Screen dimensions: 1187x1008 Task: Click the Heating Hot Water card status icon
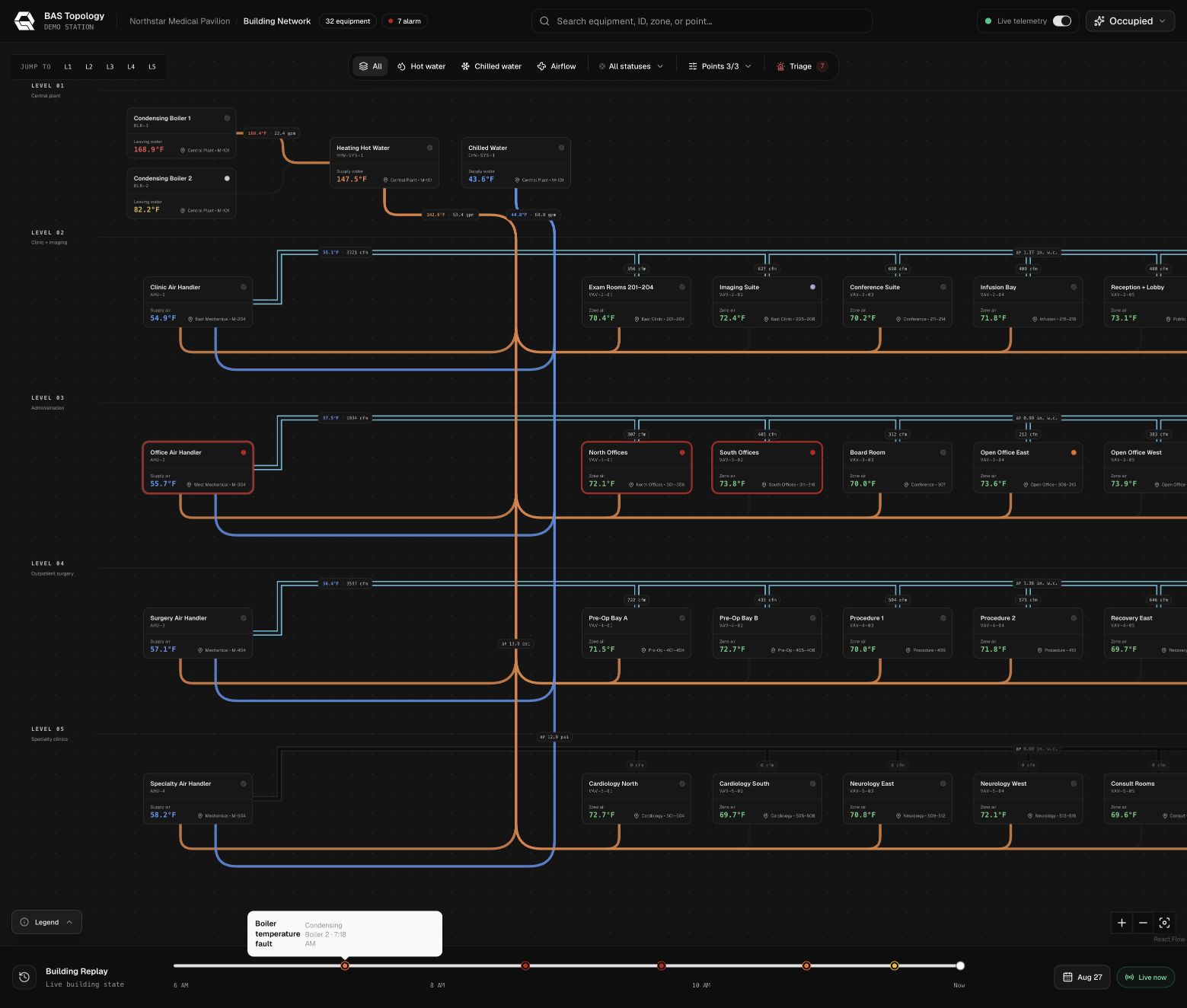(429, 148)
